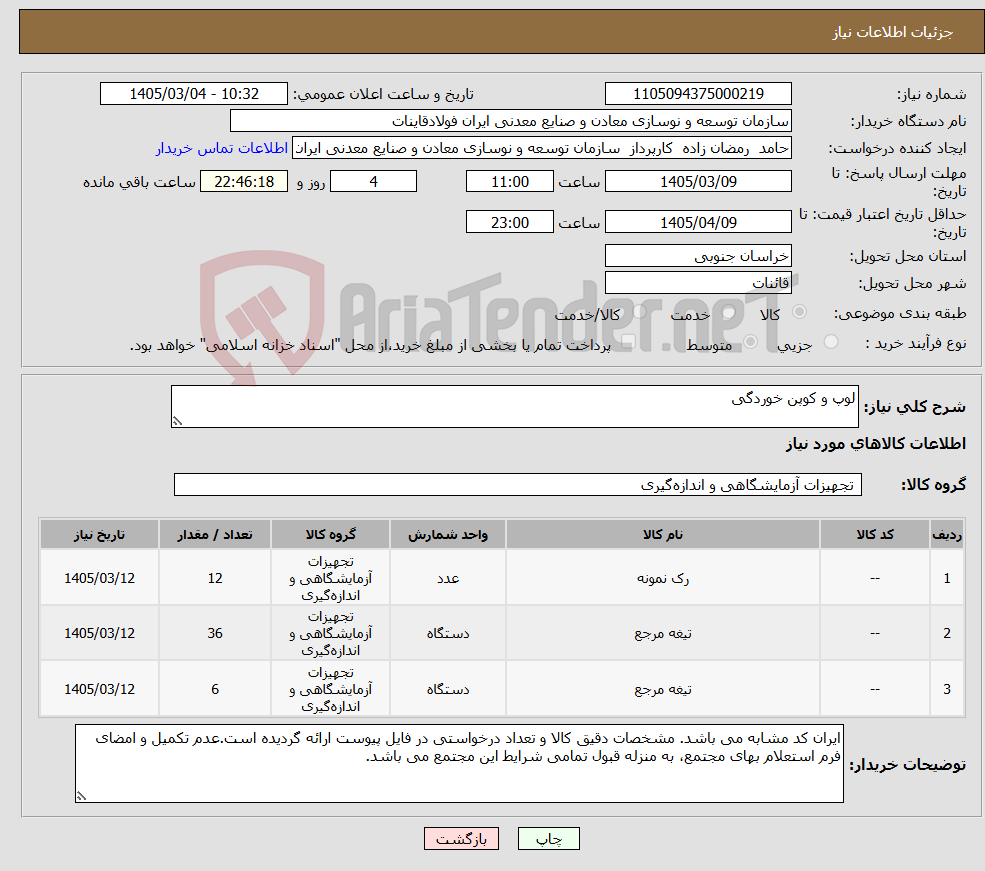The width and height of the screenshot is (985, 871).
Task: Click the لوپ و کوپن خوردگی description box
Action: point(514,406)
